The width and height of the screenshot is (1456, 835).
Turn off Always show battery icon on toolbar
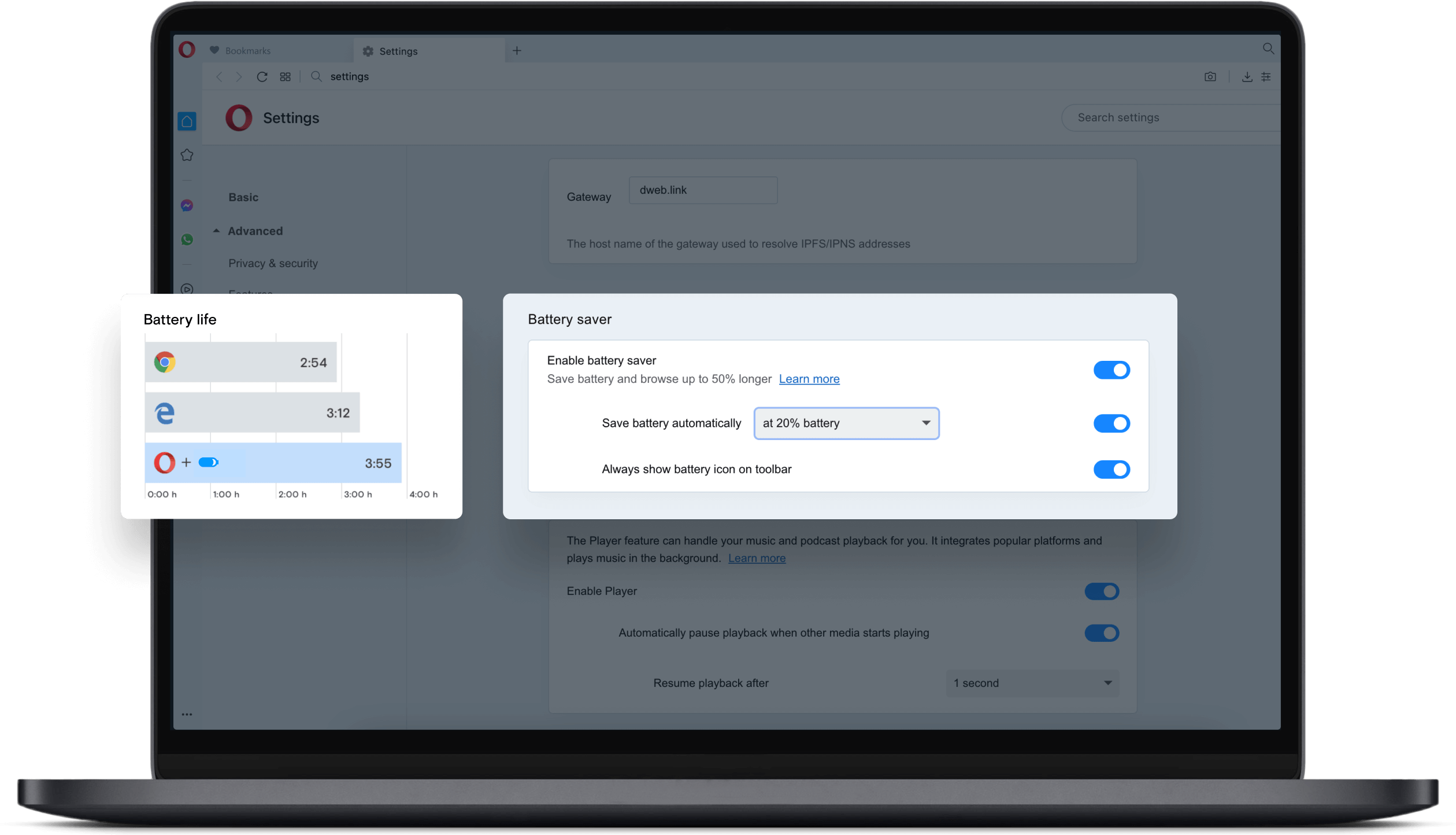click(1112, 469)
